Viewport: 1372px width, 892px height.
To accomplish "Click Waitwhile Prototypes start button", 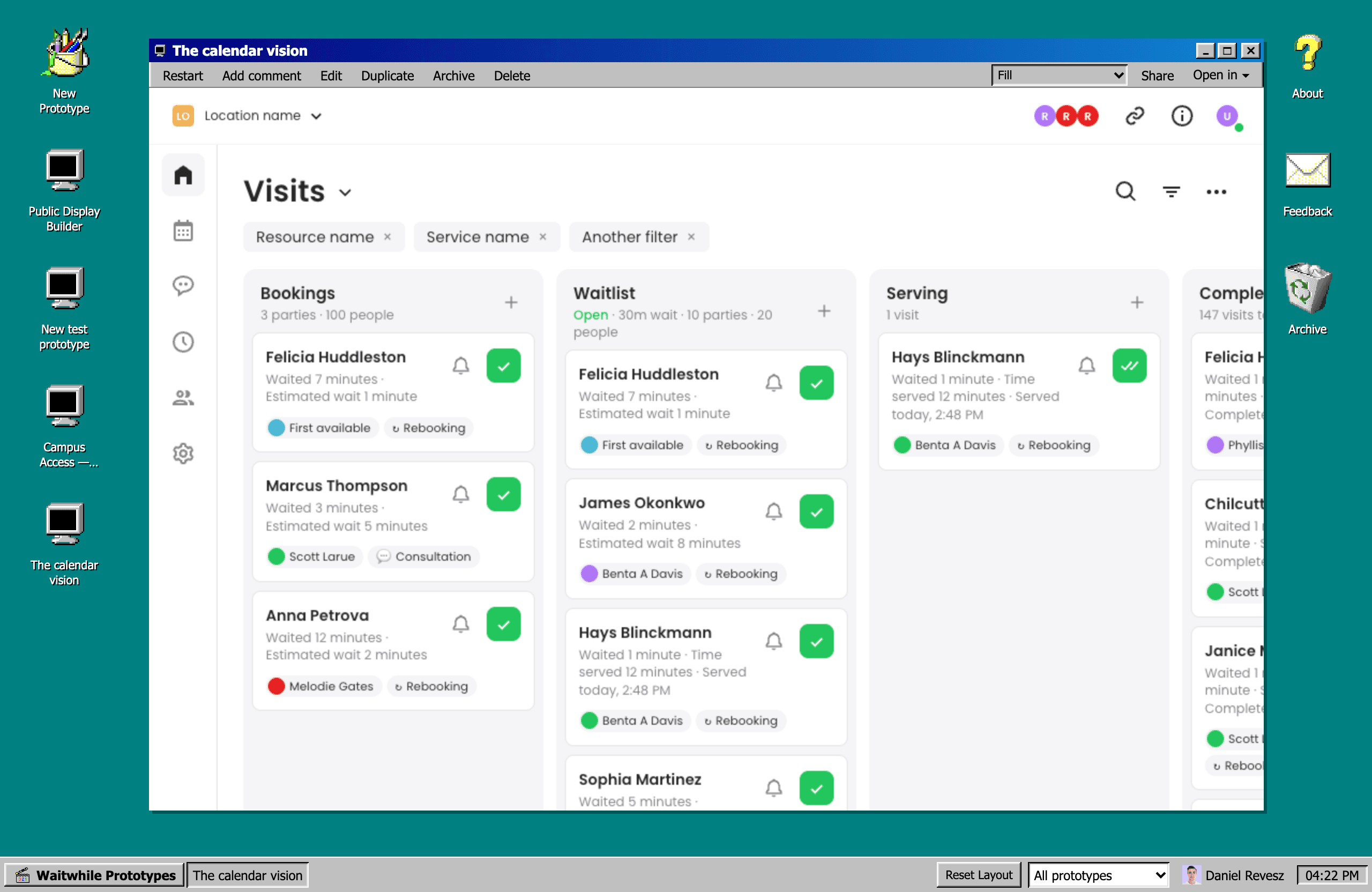I will tap(94, 875).
